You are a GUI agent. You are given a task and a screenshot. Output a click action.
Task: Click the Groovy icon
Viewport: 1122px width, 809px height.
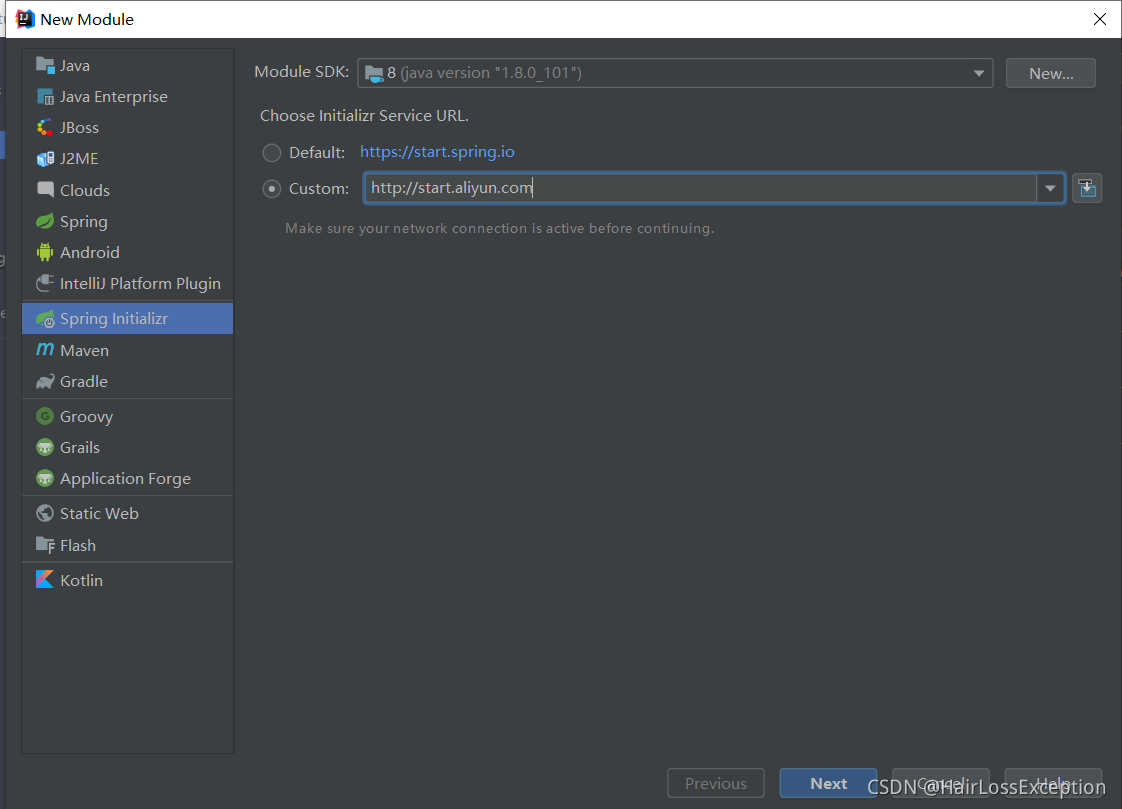pyautogui.click(x=45, y=416)
